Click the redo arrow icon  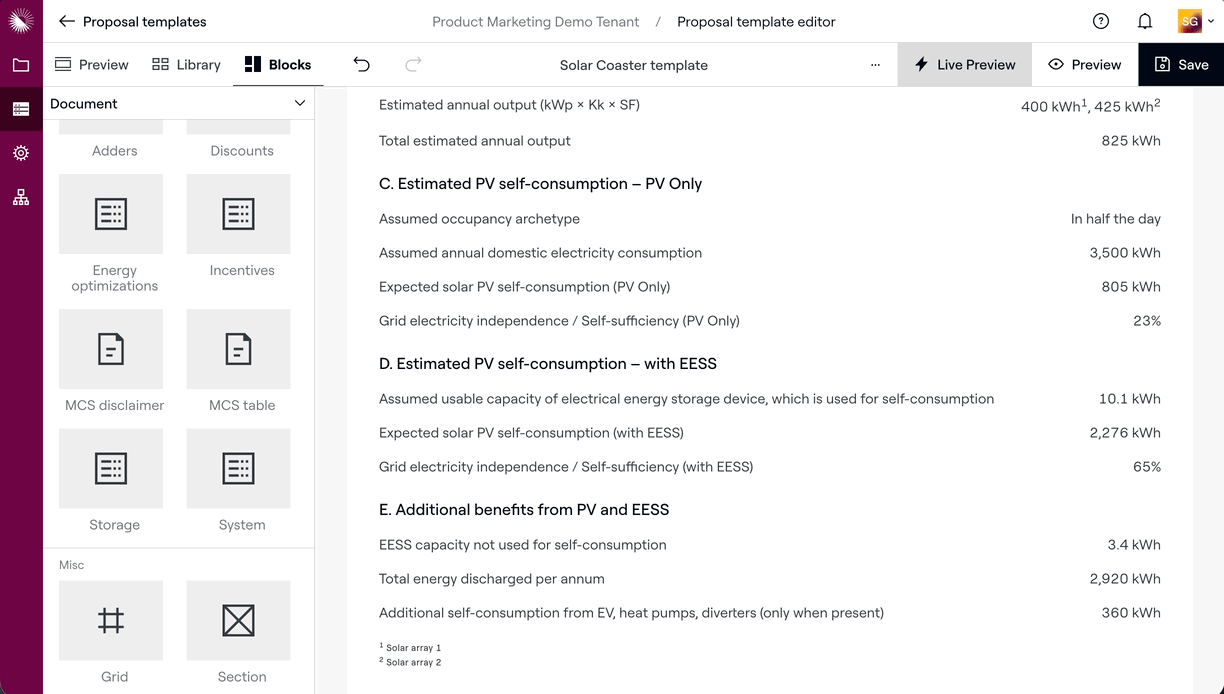click(413, 65)
